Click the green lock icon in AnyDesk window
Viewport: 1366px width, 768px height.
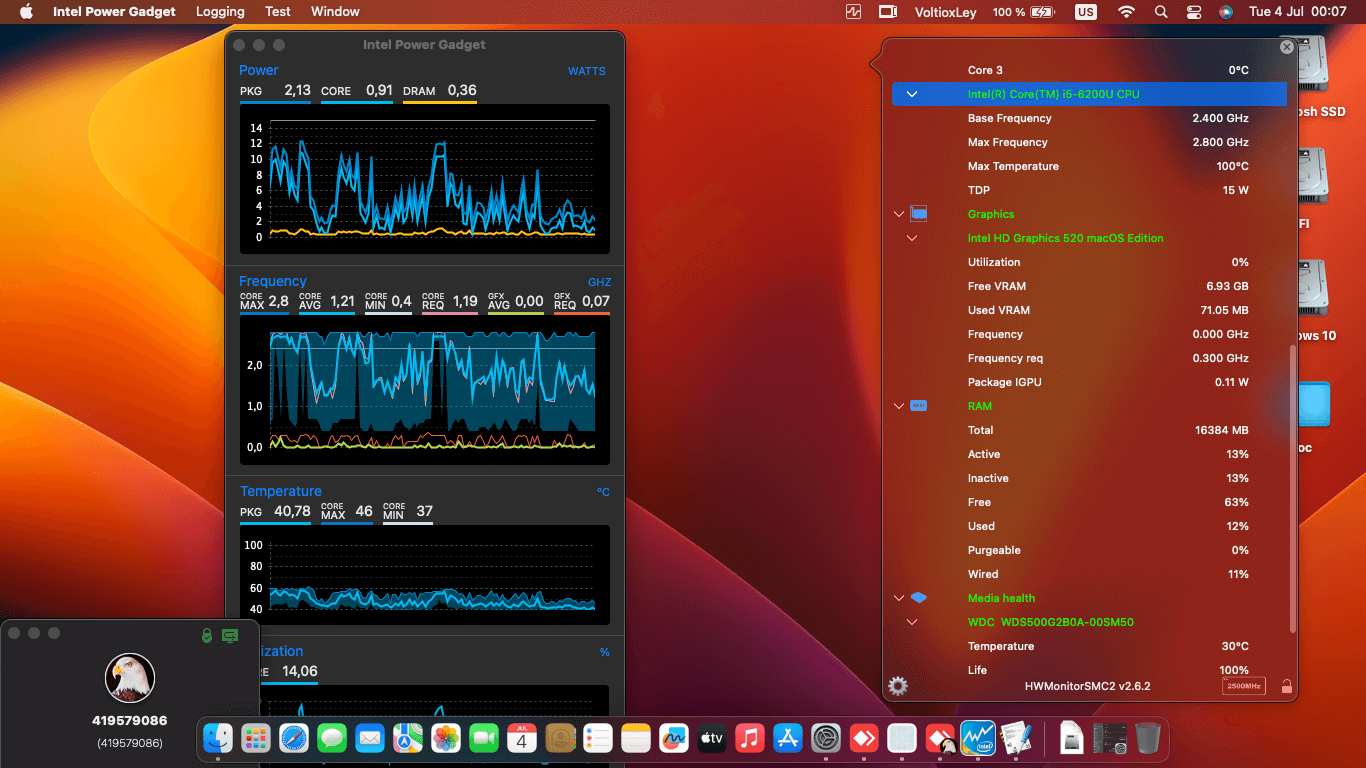point(207,635)
